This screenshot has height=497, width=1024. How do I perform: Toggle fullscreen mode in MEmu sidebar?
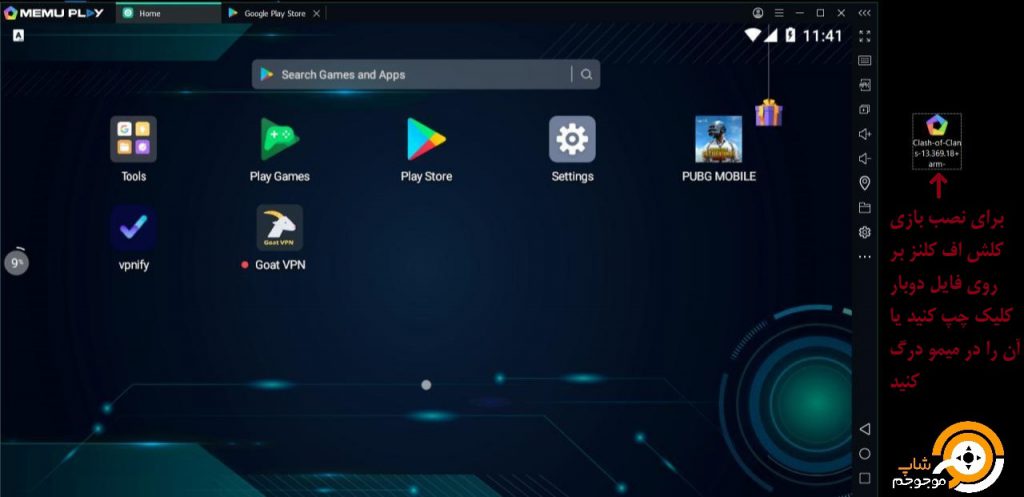pyautogui.click(x=865, y=36)
